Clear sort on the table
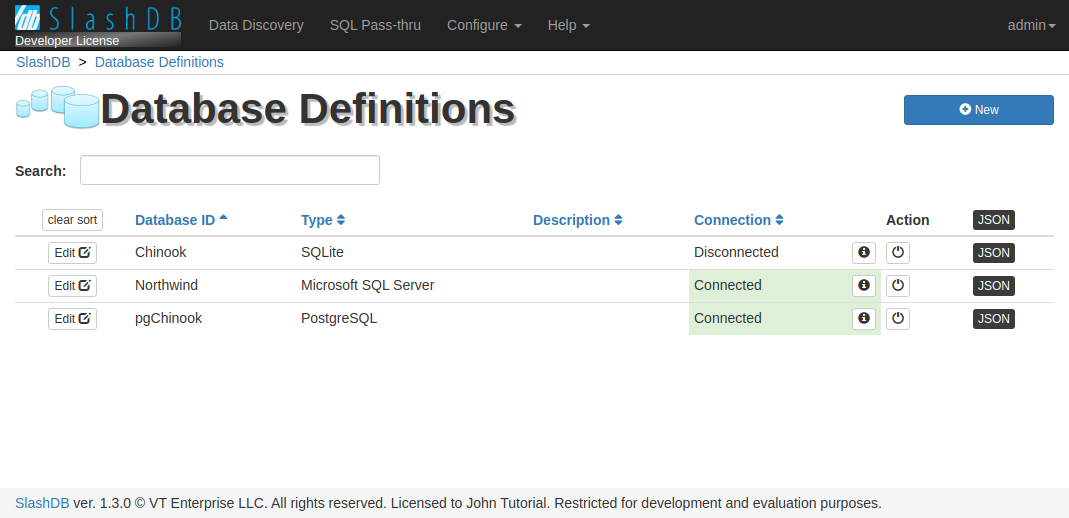Screen dimensions: 1069x518 (72, 220)
